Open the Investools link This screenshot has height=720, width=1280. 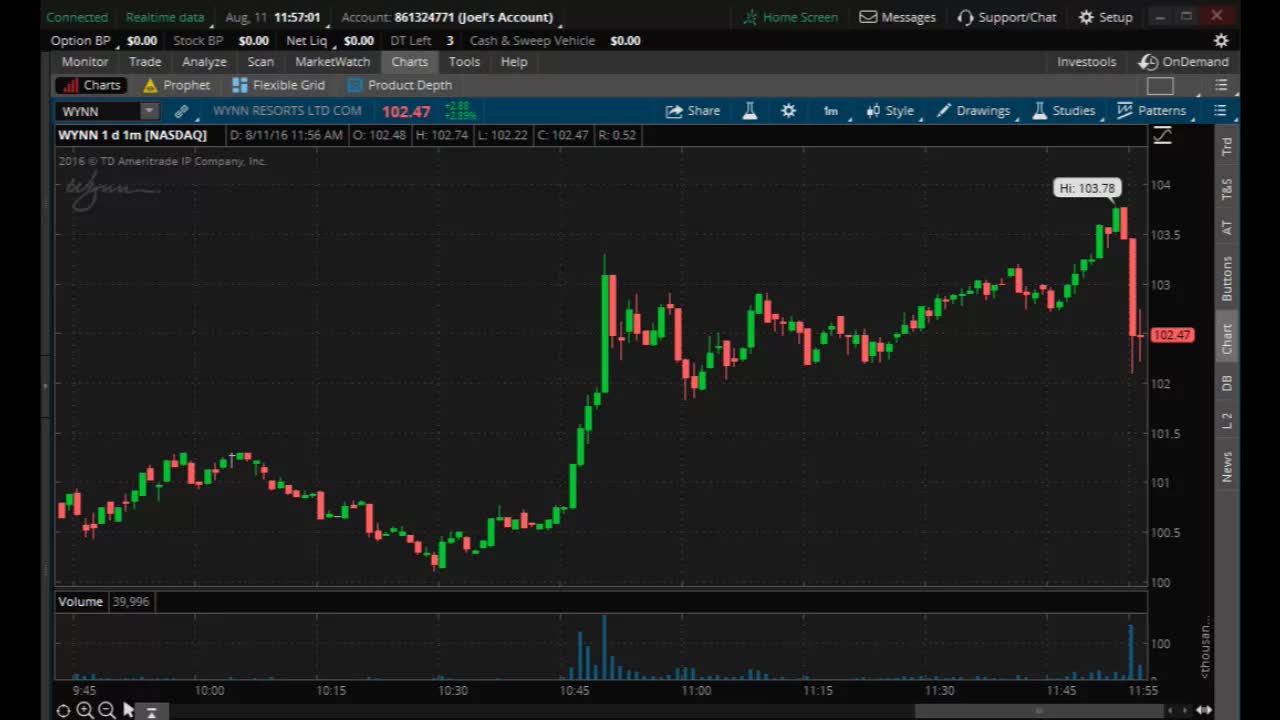(x=1086, y=62)
